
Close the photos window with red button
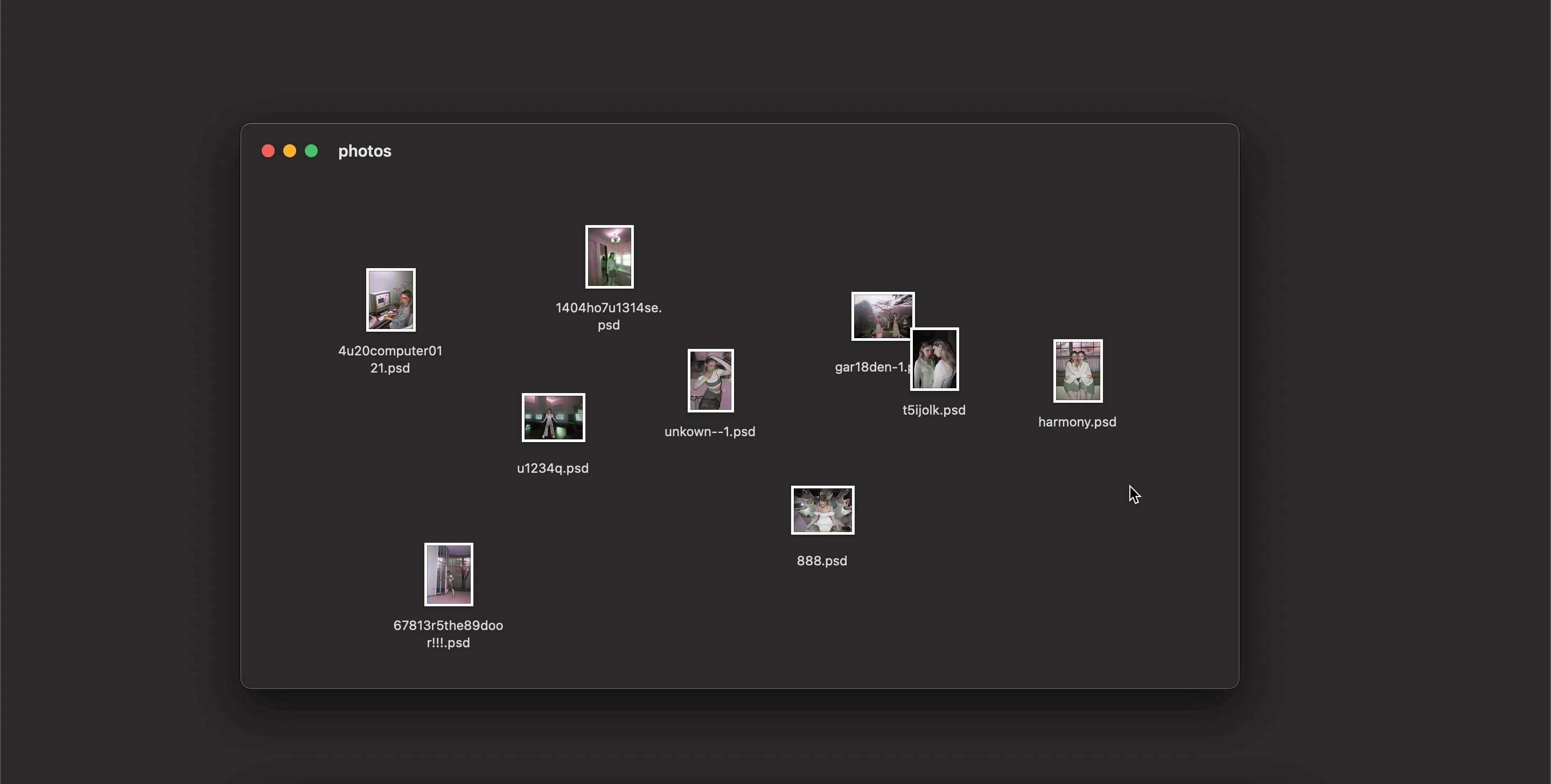point(268,151)
